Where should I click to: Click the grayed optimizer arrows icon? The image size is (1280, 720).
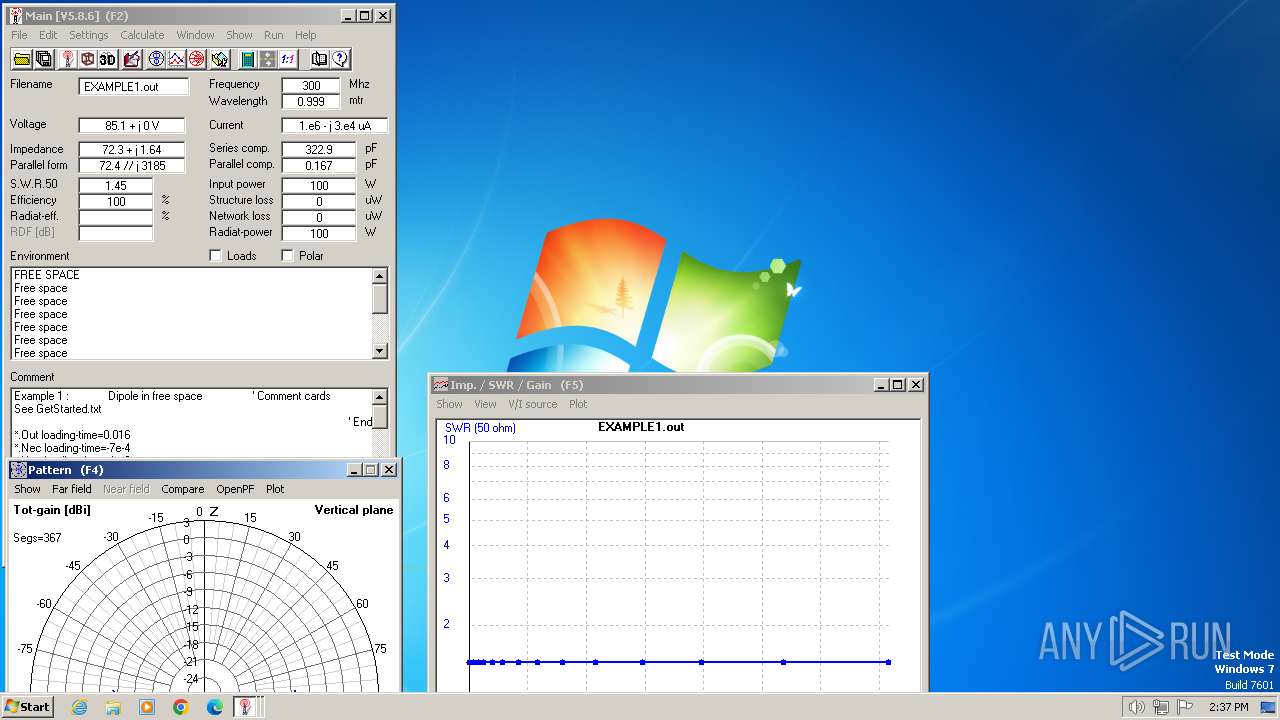[x=267, y=59]
